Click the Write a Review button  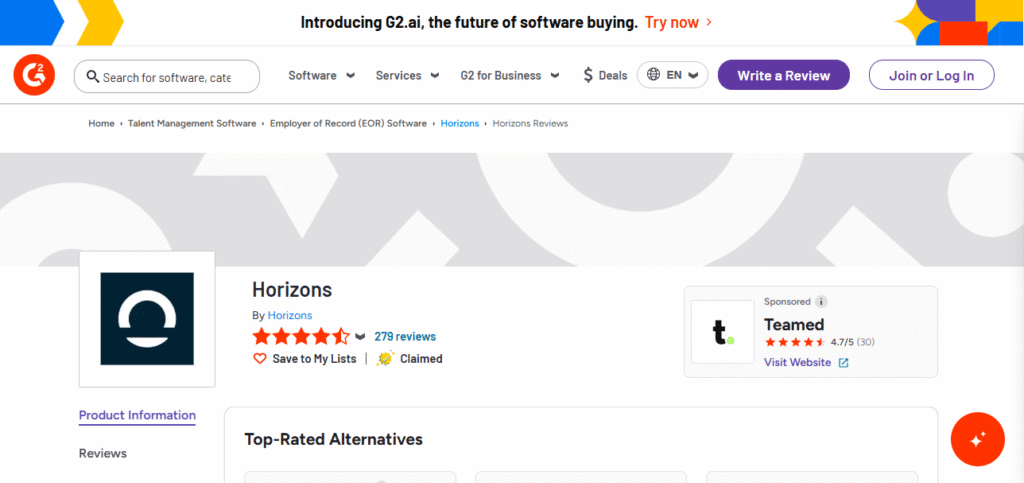pos(784,75)
